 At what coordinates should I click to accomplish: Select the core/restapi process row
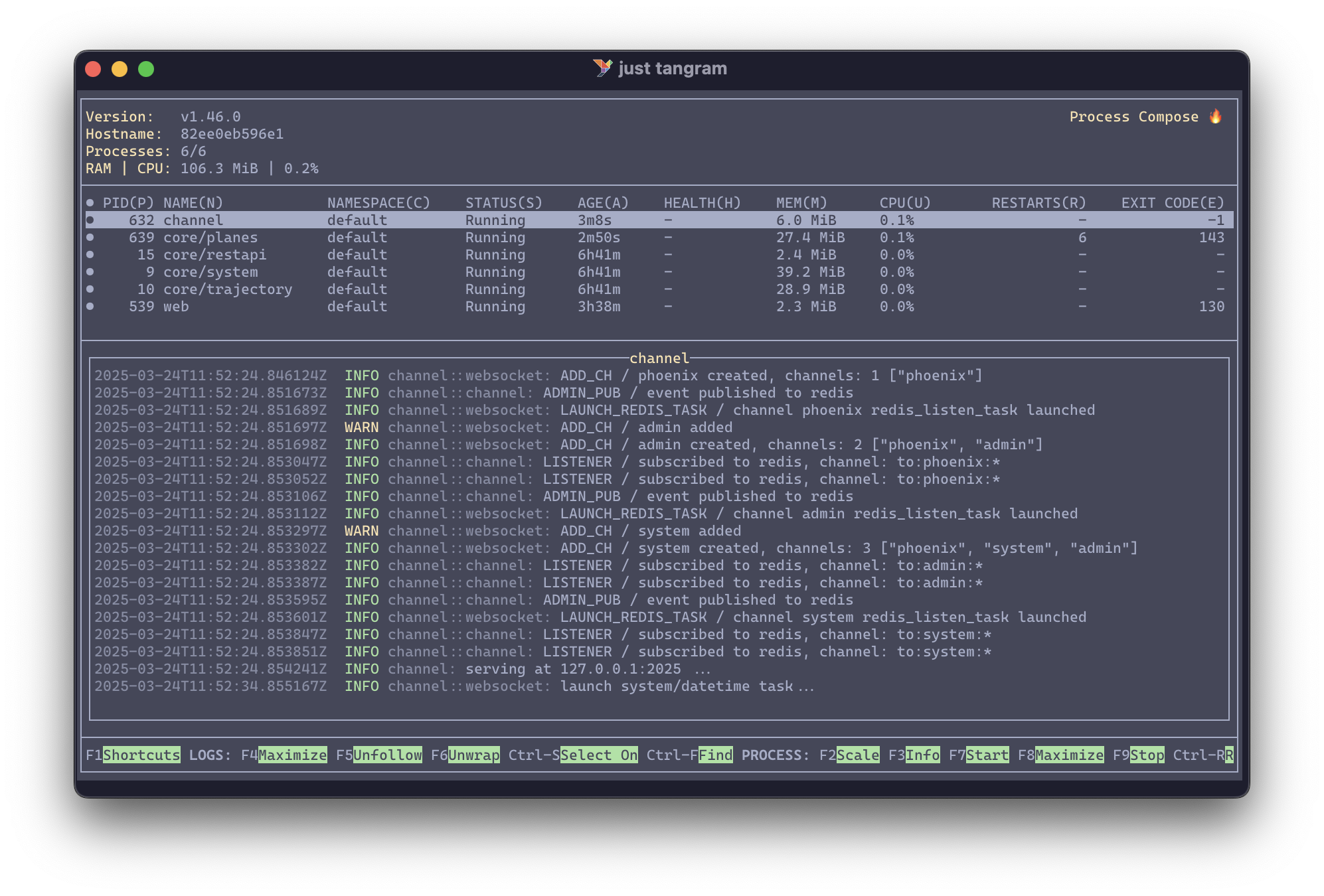tap(659, 254)
